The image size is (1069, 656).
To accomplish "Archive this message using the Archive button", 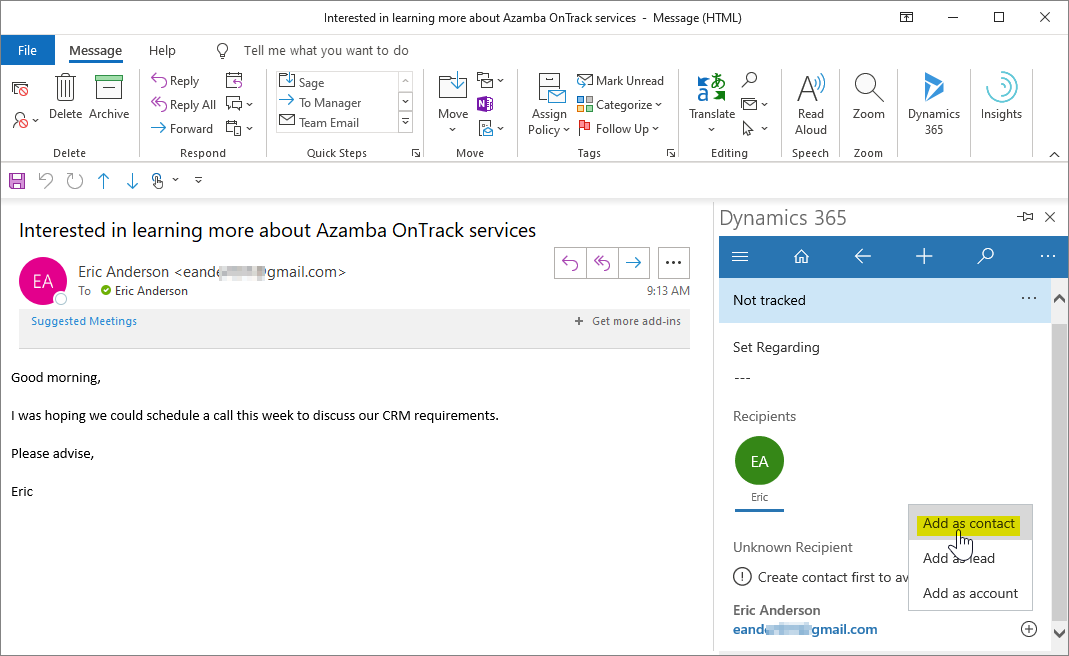I will (x=108, y=97).
